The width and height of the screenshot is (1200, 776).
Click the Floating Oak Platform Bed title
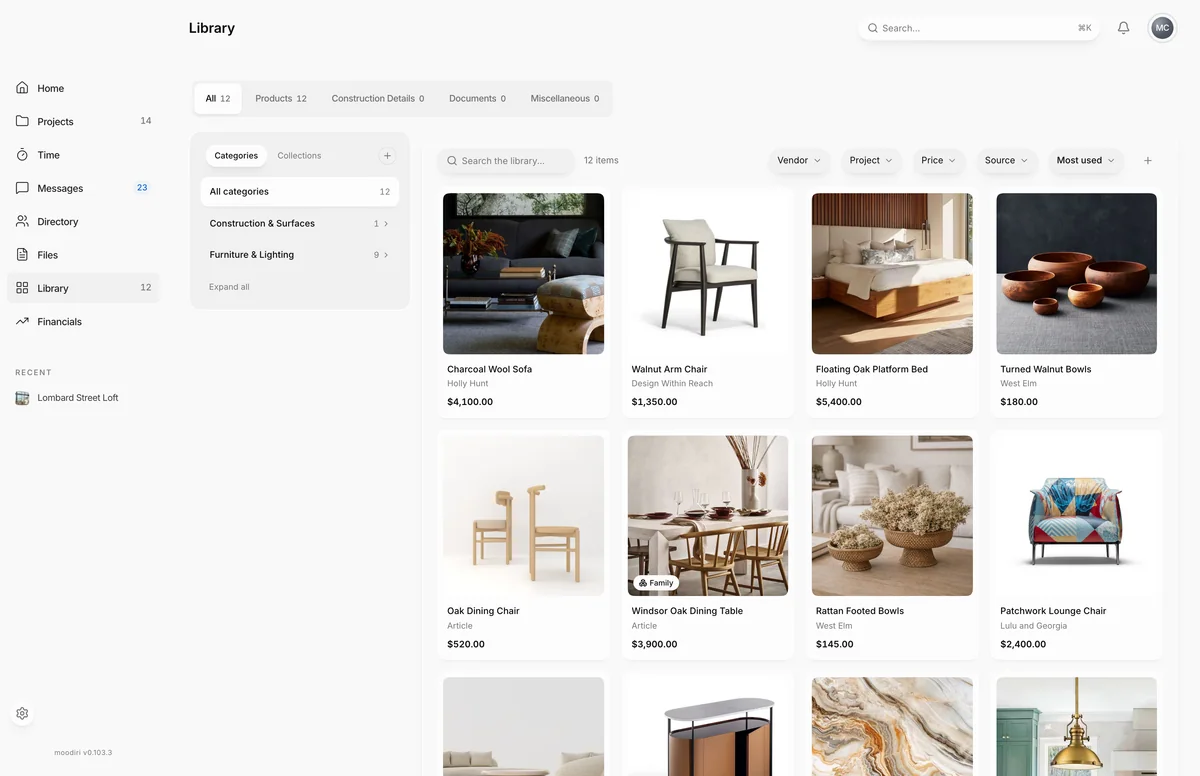[x=872, y=369]
